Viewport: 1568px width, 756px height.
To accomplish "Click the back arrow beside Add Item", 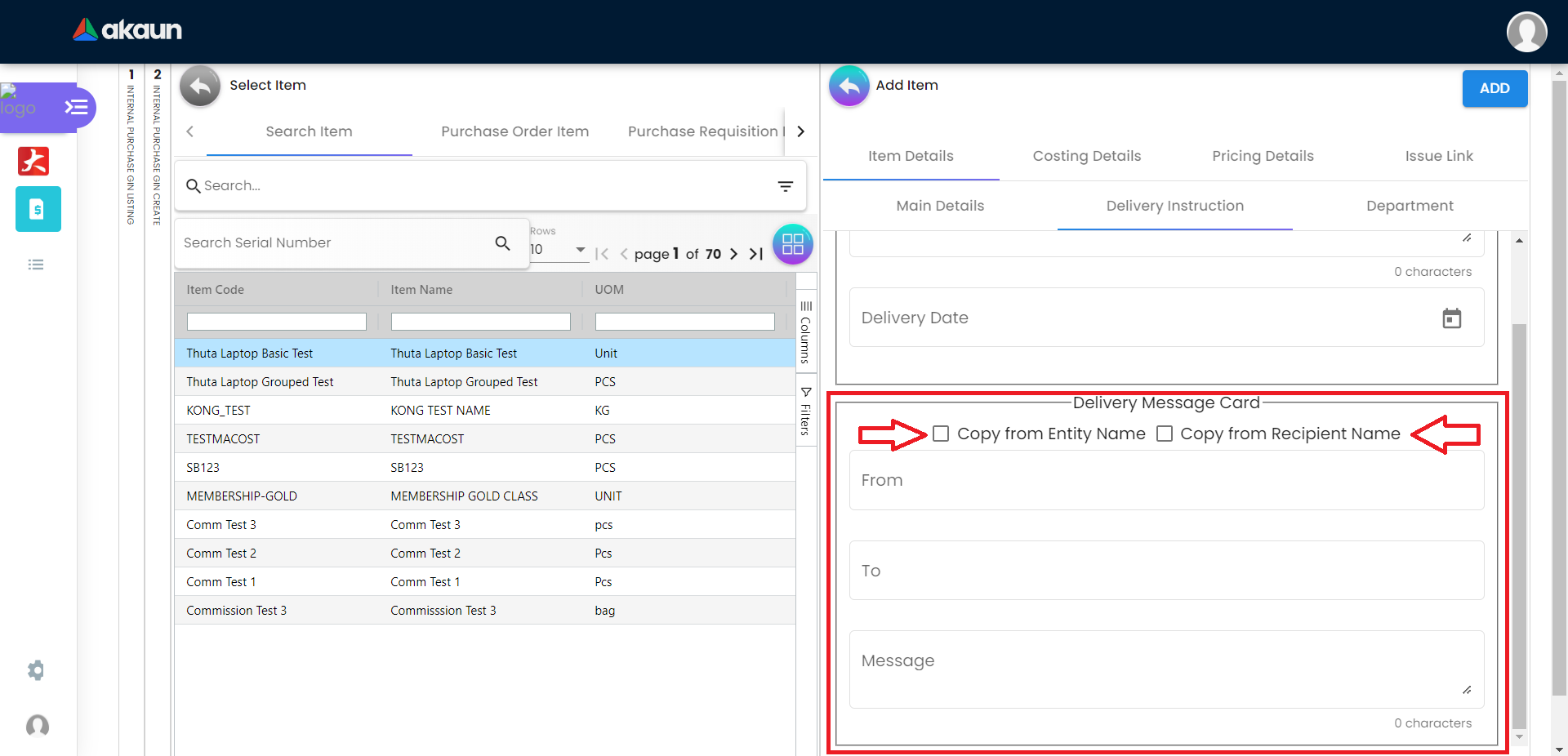I will coord(849,86).
